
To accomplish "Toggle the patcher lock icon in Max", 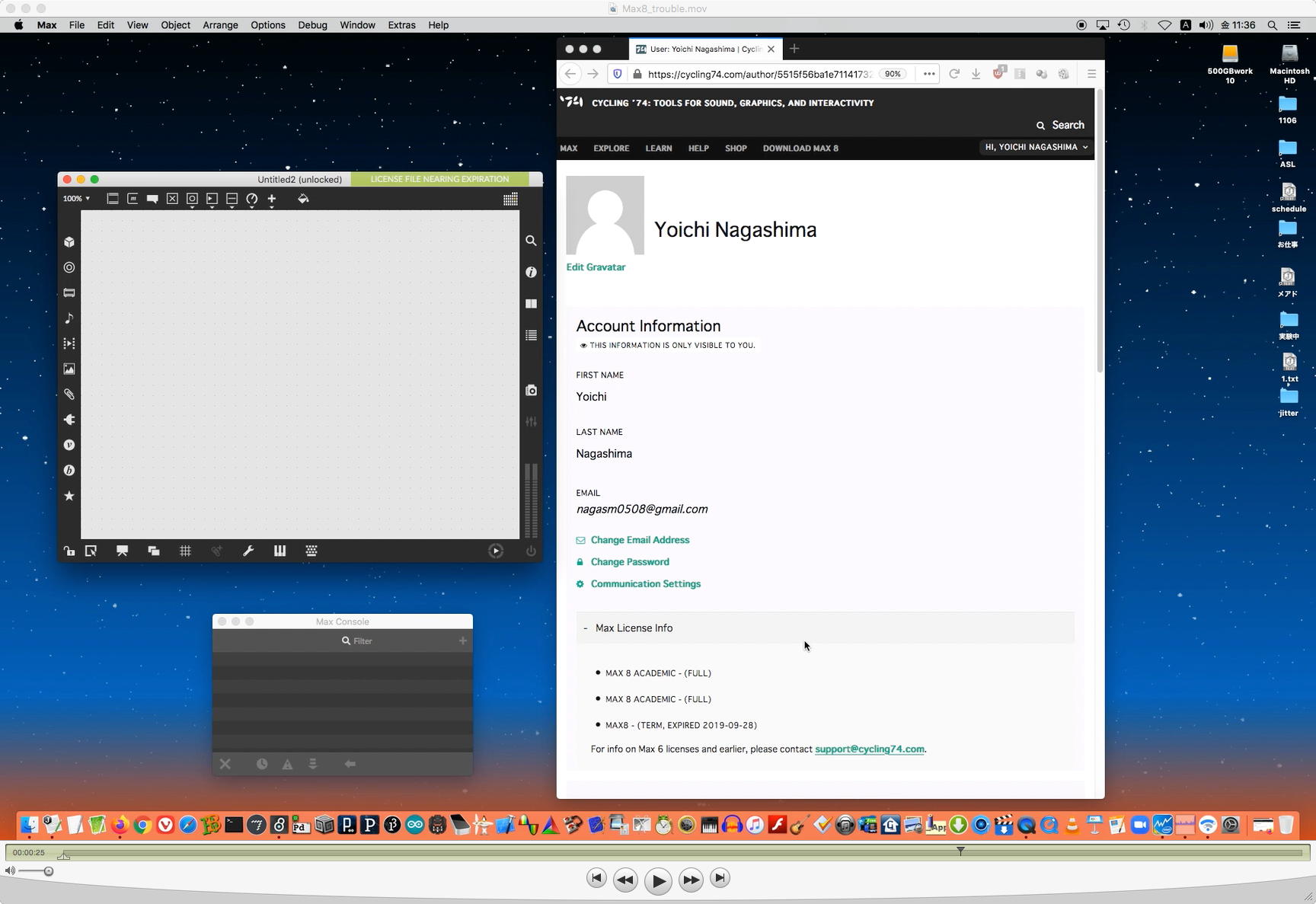I will click(69, 551).
